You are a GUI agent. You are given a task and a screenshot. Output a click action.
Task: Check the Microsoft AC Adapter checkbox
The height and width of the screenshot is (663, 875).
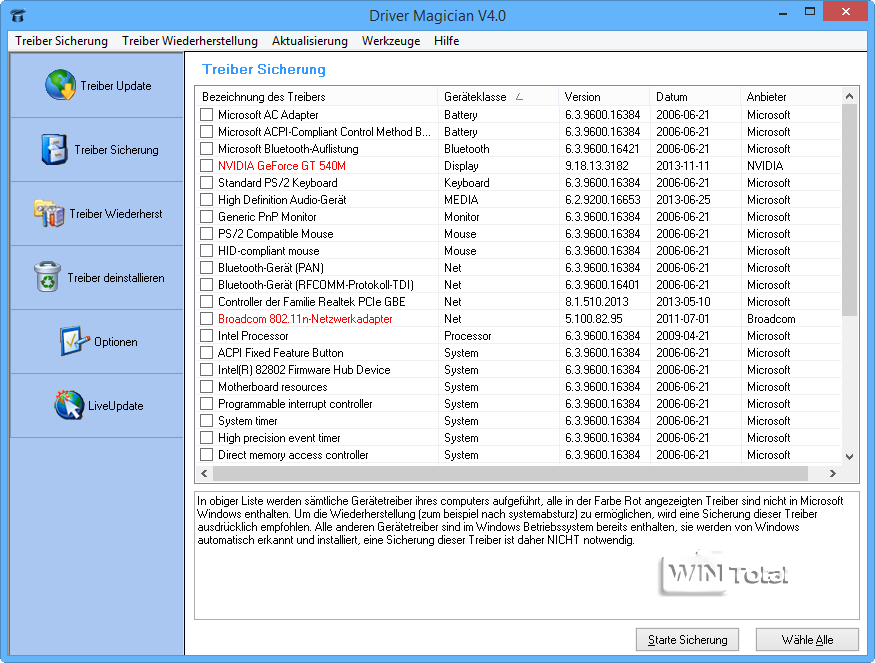pos(206,115)
